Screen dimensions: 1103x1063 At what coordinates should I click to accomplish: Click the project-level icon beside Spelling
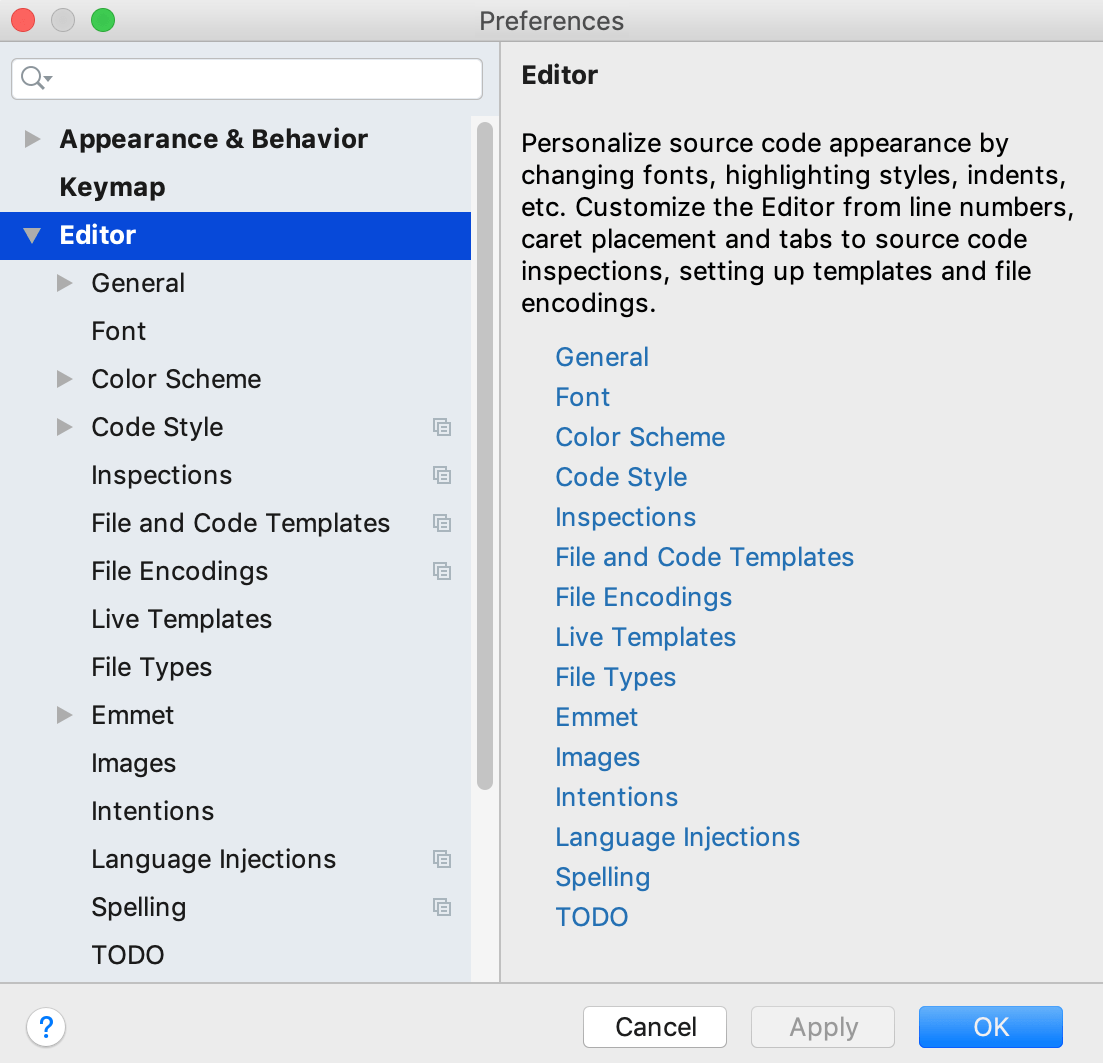[442, 908]
